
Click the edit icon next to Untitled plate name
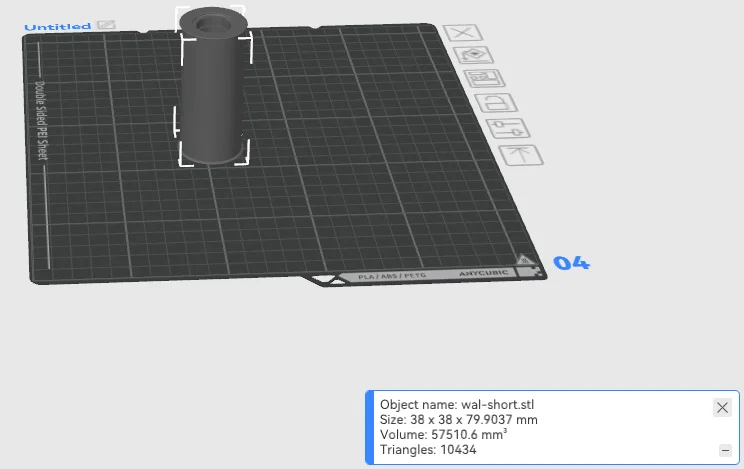pos(106,25)
